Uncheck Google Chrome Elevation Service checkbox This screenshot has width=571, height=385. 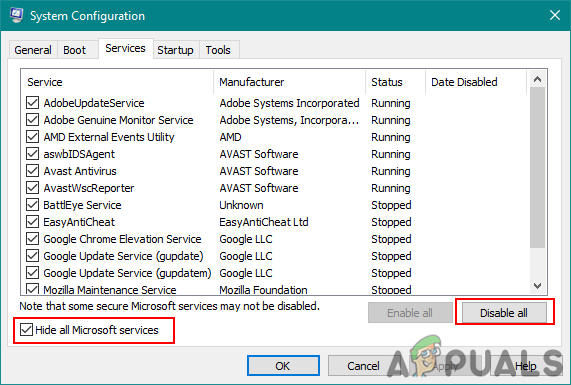pyautogui.click(x=32, y=239)
